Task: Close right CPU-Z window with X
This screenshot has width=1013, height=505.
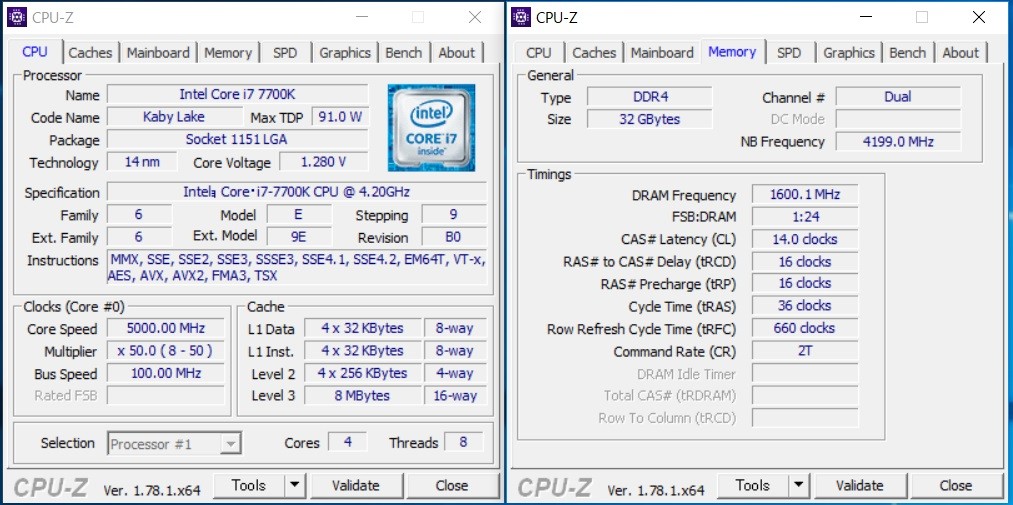Action: coord(979,17)
